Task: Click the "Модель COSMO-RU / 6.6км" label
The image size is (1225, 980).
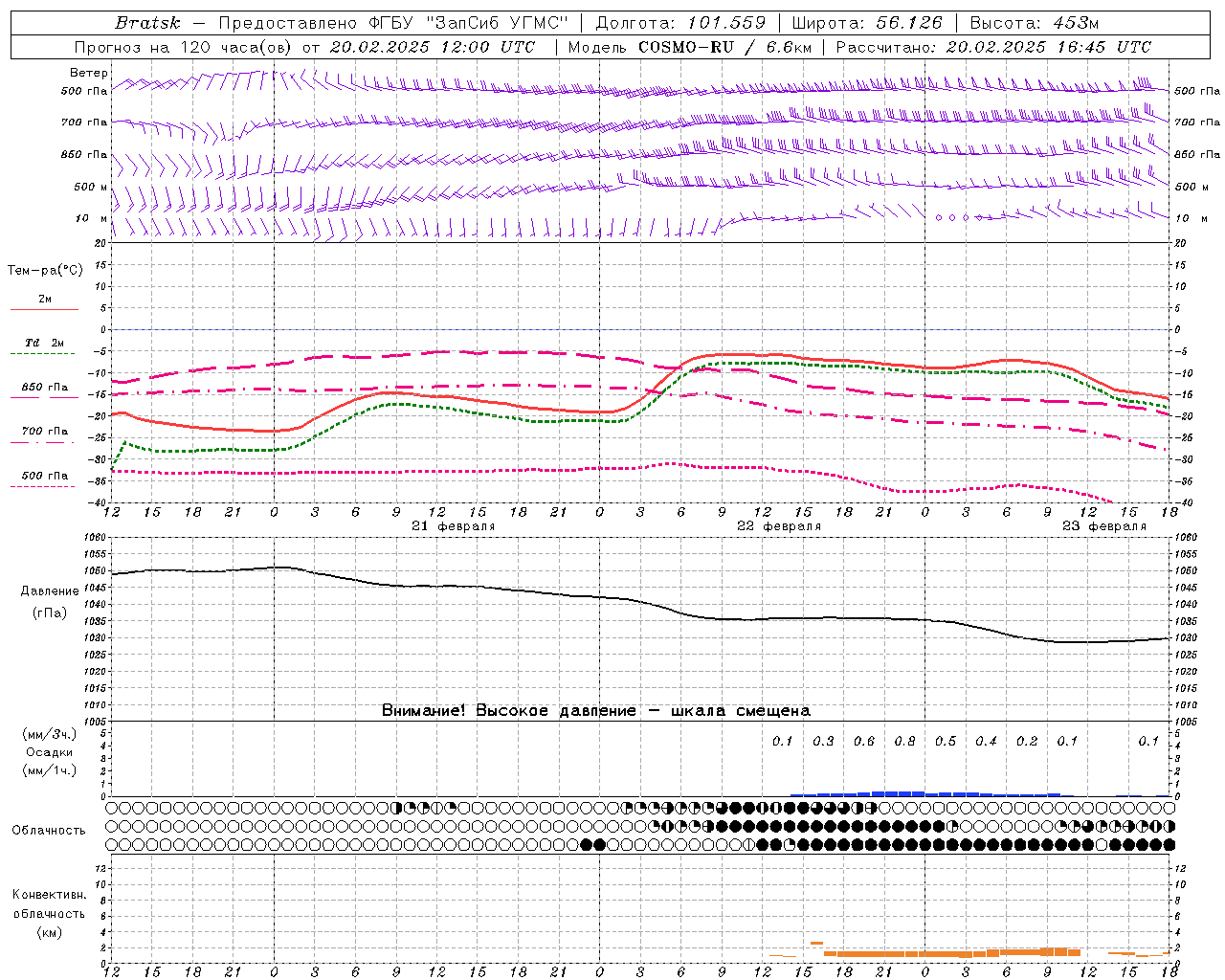Action: click(x=690, y=47)
